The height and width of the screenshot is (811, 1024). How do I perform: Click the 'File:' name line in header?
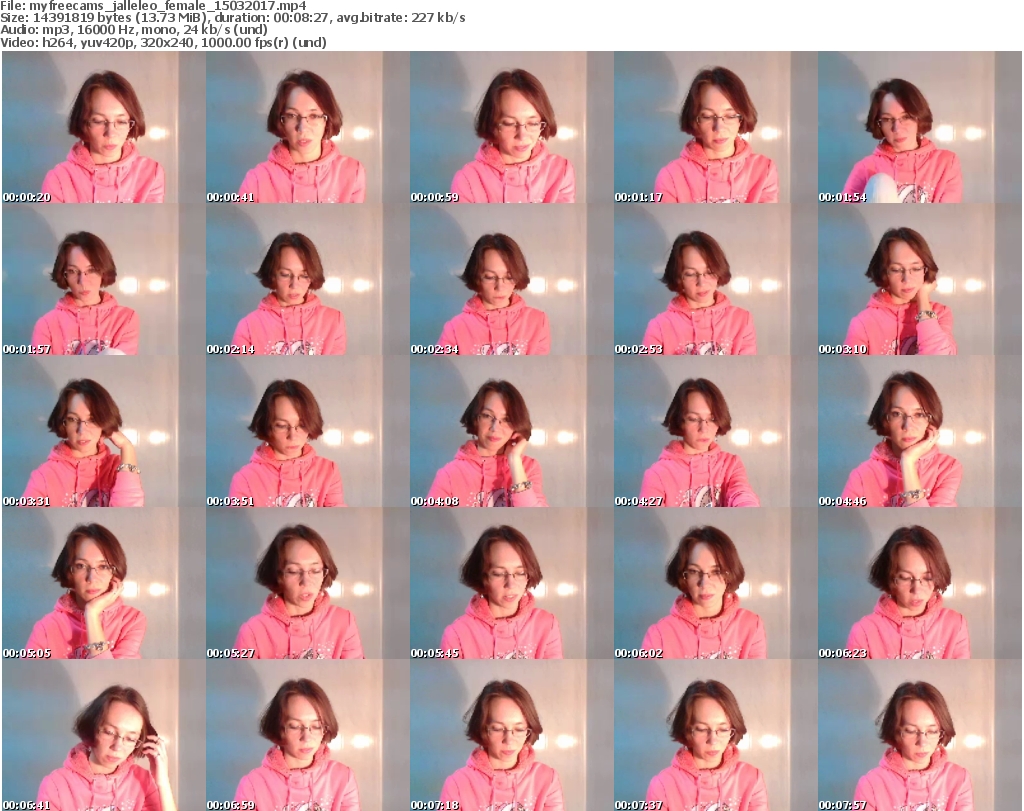pyautogui.click(x=153, y=6)
